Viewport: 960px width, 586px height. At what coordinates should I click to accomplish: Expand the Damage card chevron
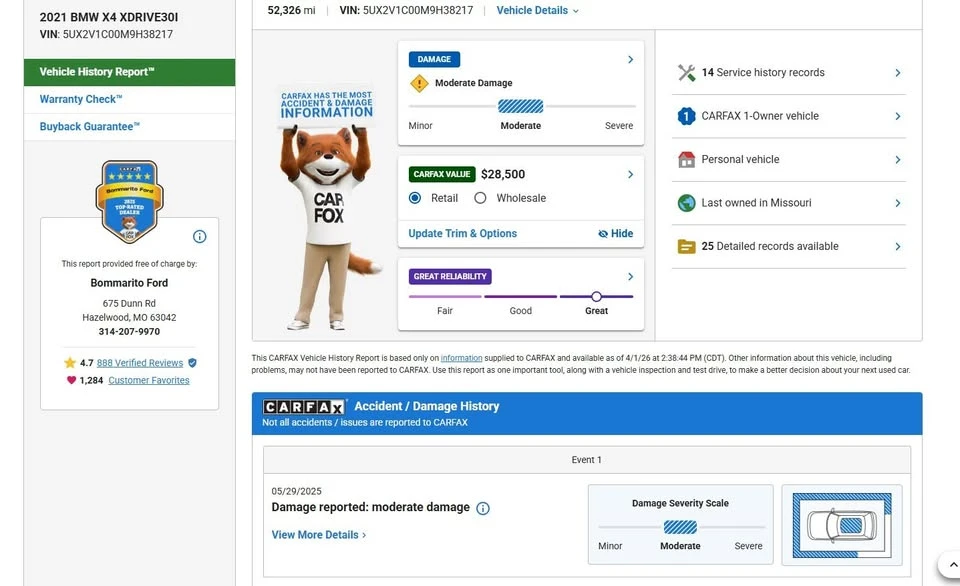click(x=630, y=59)
